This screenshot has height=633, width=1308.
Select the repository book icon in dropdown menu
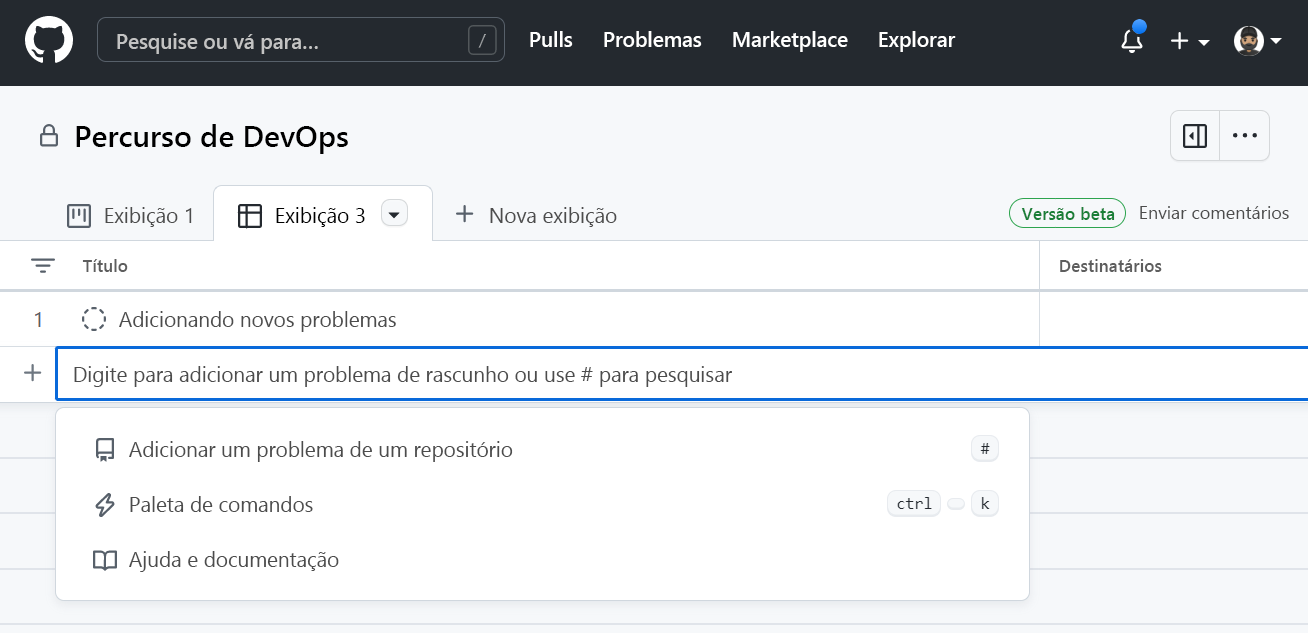tap(104, 449)
